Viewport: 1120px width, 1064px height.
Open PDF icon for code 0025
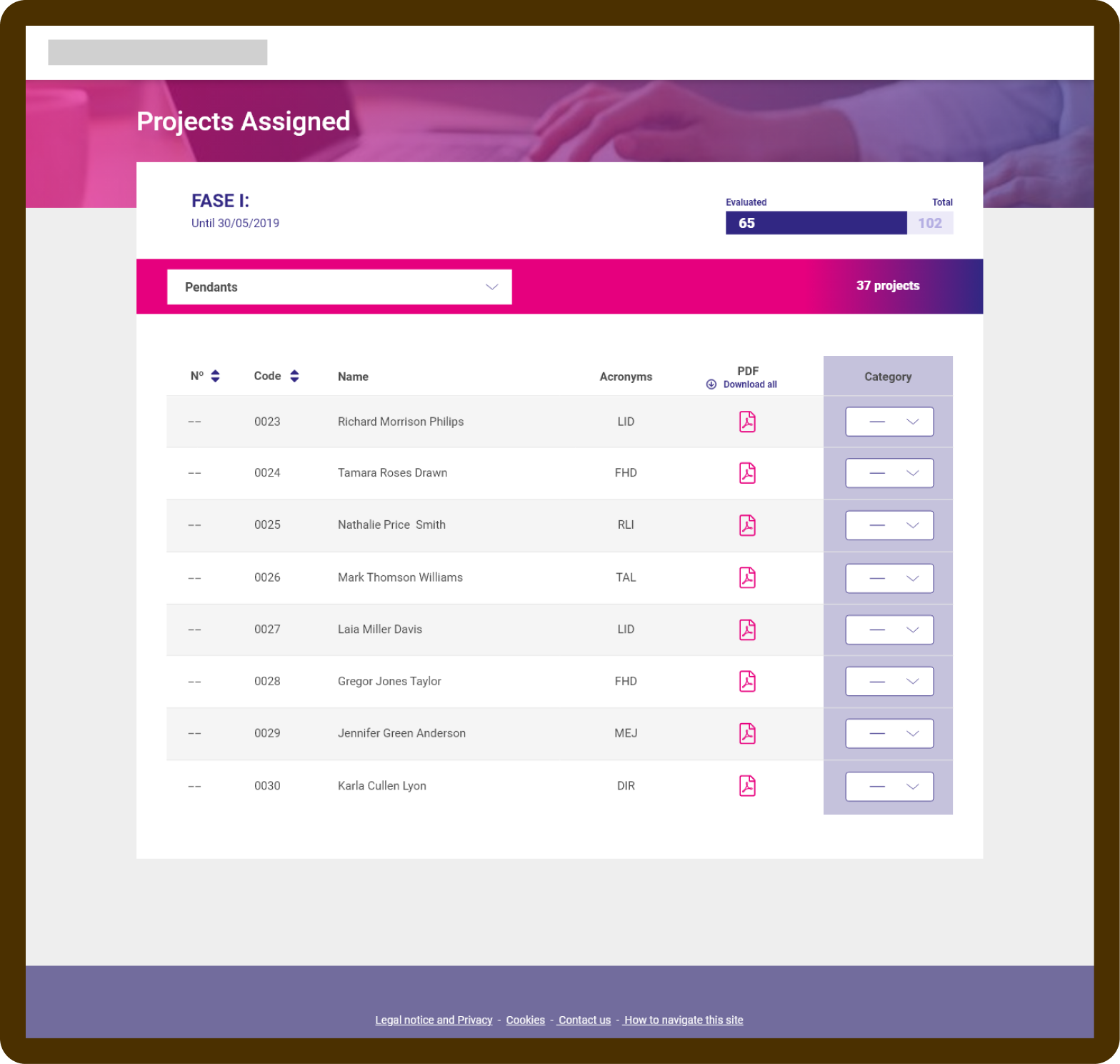[x=747, y=525]
